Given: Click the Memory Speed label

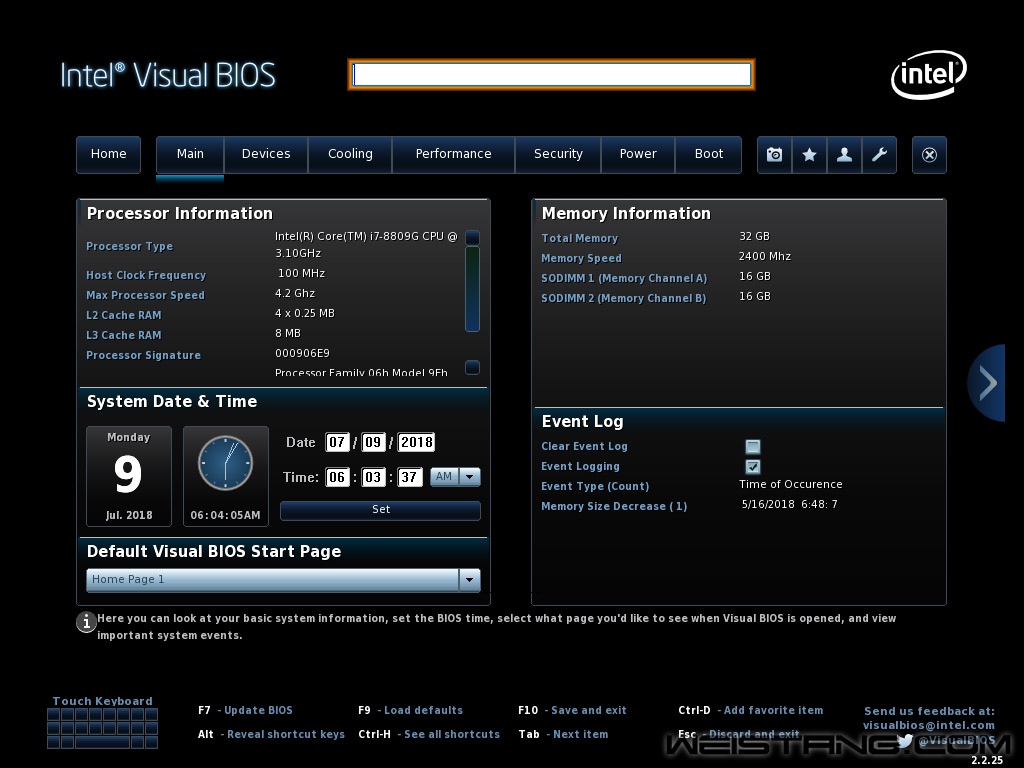Looking at the screenshot, I should (x=581, y=259).
